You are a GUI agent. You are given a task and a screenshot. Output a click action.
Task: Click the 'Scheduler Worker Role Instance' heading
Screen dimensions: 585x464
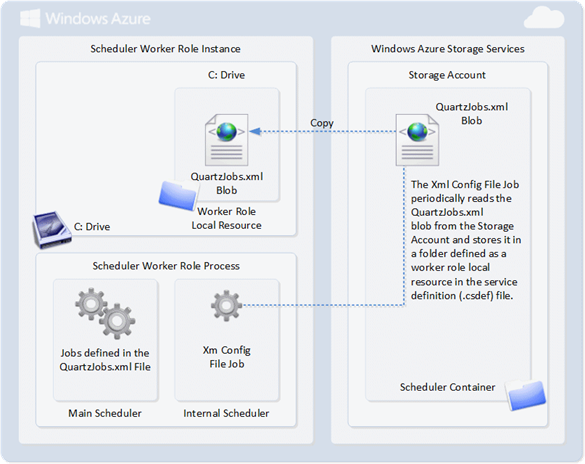click(165, 49)
